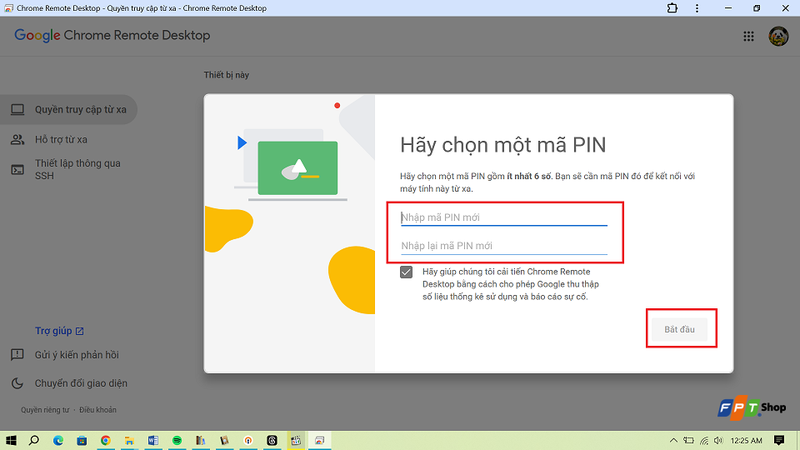Click the terminal icon beside SSH setup
This screenshot has height=450, width=800.
(x=17, y=170)
